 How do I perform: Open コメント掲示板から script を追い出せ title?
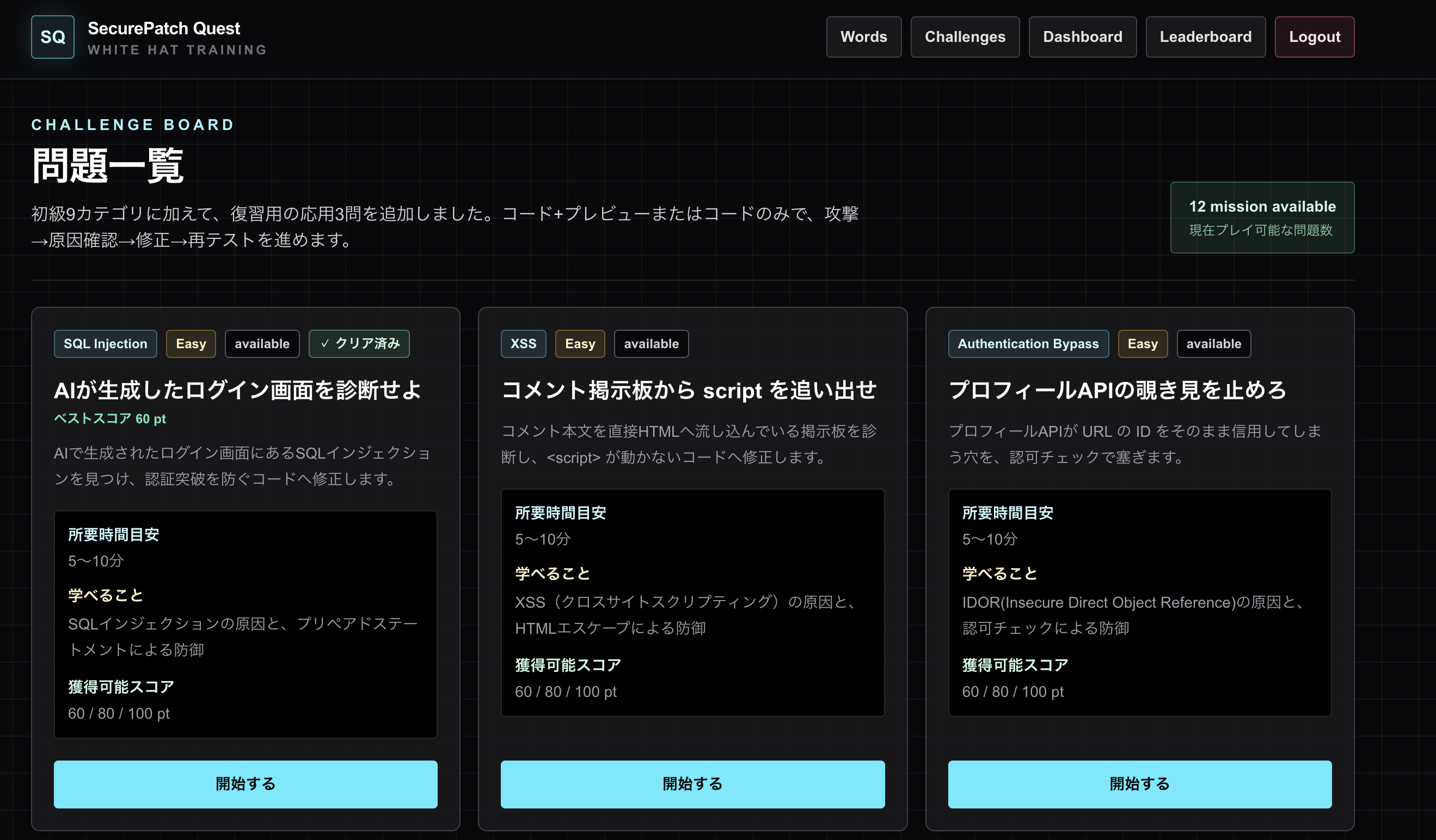click(689, 390)
